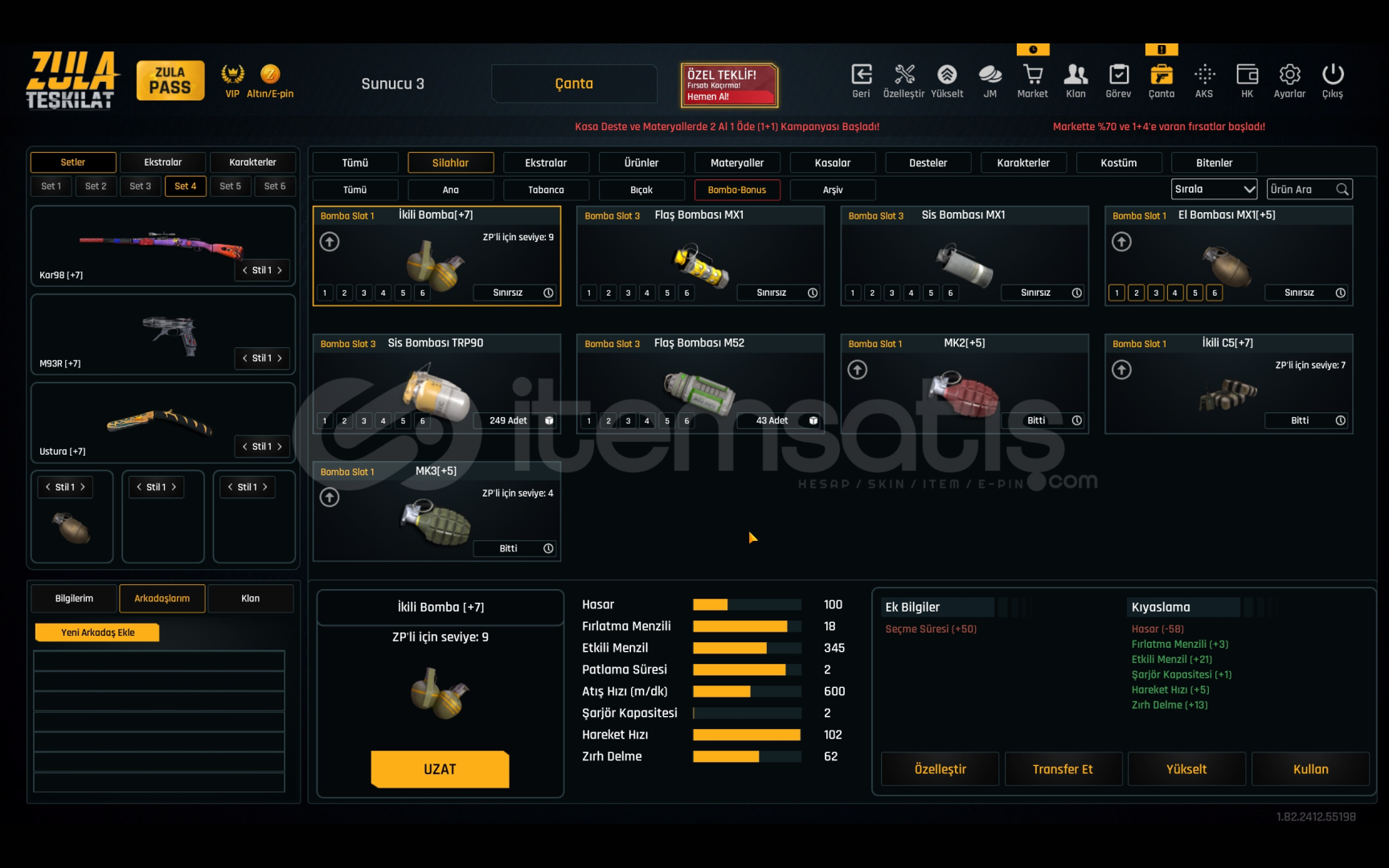Click previous style chevron for Kar98 [+7]
Screen dimensions: 1389x868
pyautogui.click(x=245, y=270)
